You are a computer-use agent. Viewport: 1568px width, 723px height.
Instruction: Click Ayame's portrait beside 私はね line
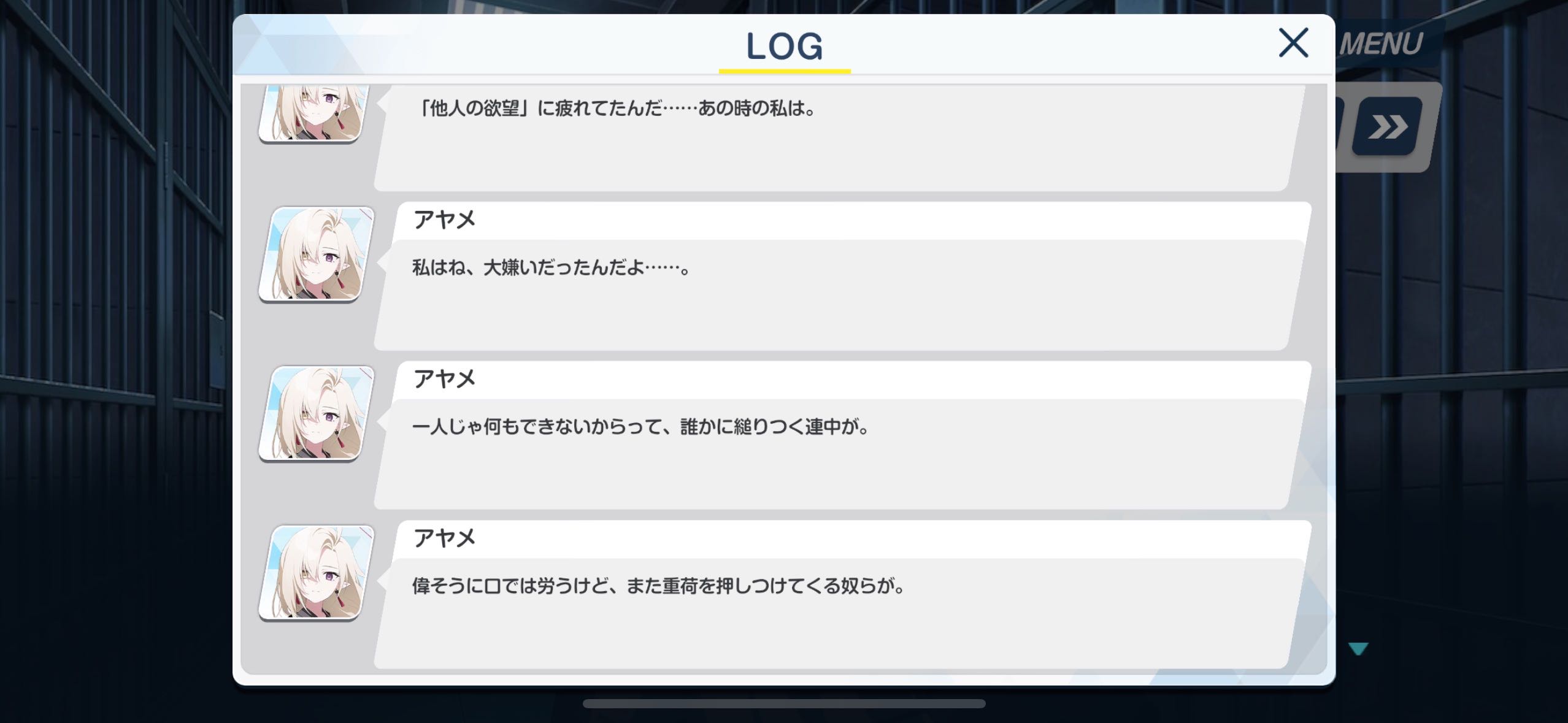317,254
